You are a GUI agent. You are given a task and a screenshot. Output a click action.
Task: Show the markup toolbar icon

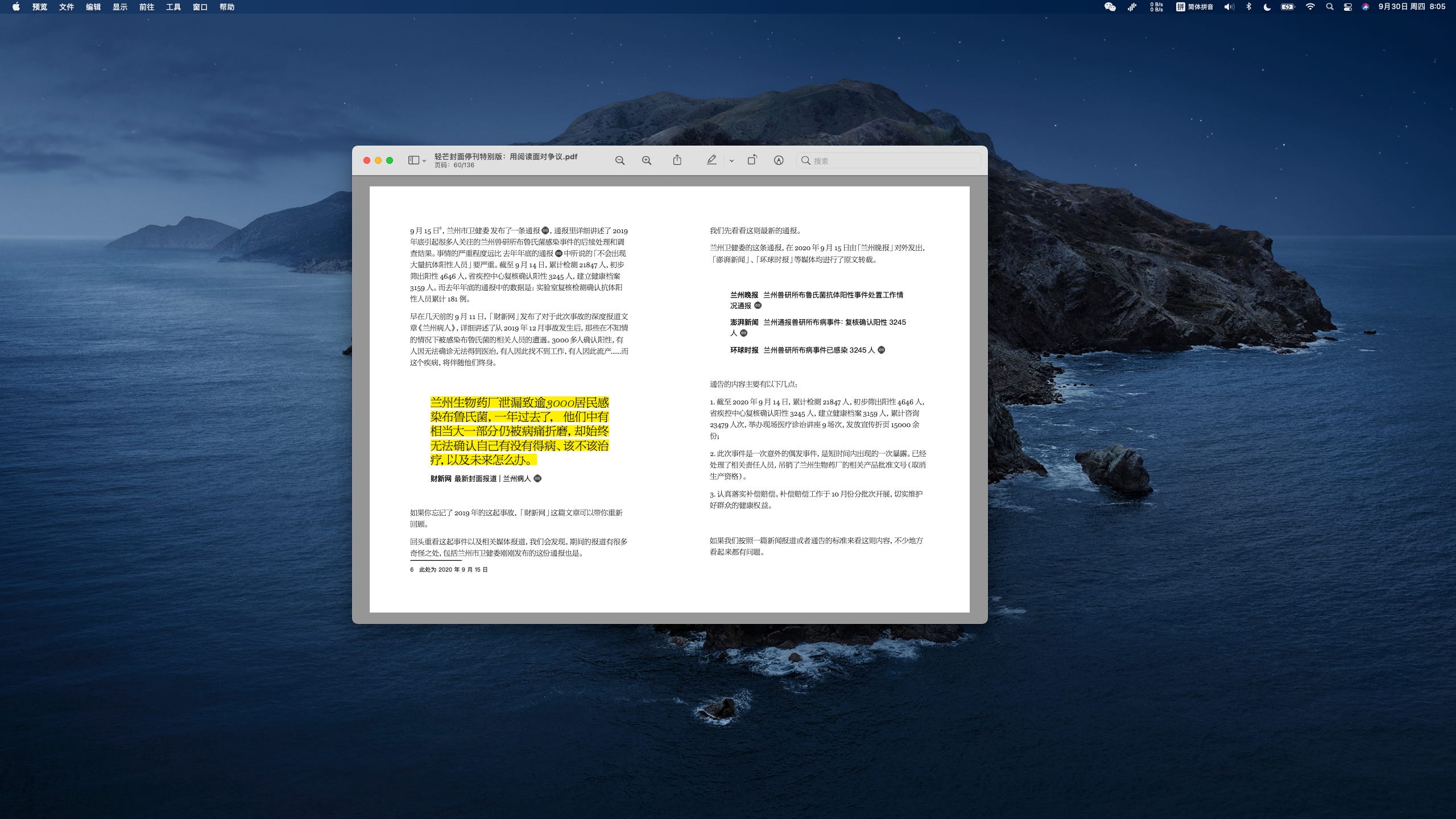tap(779, 160)
